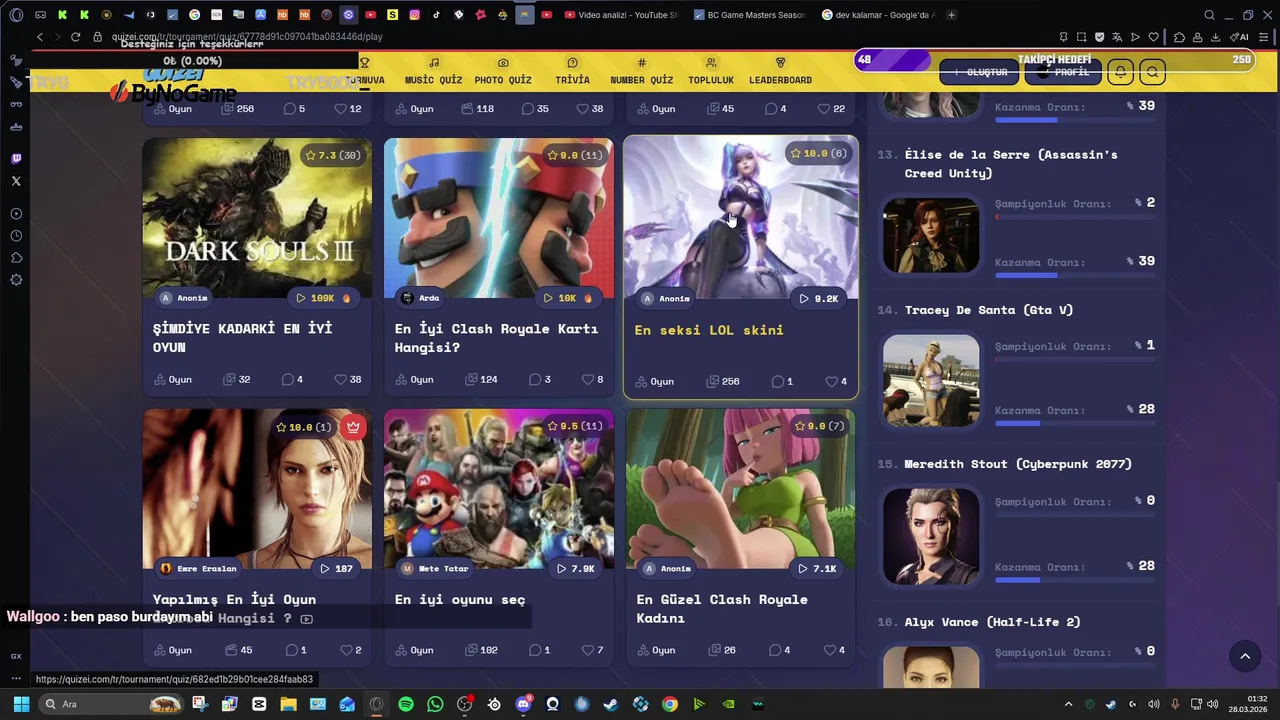Viewport: 1280px width, 720px height.
Task: Open comments on Clash Royale card quiz showing 3
Action: (x=540, y=379)
